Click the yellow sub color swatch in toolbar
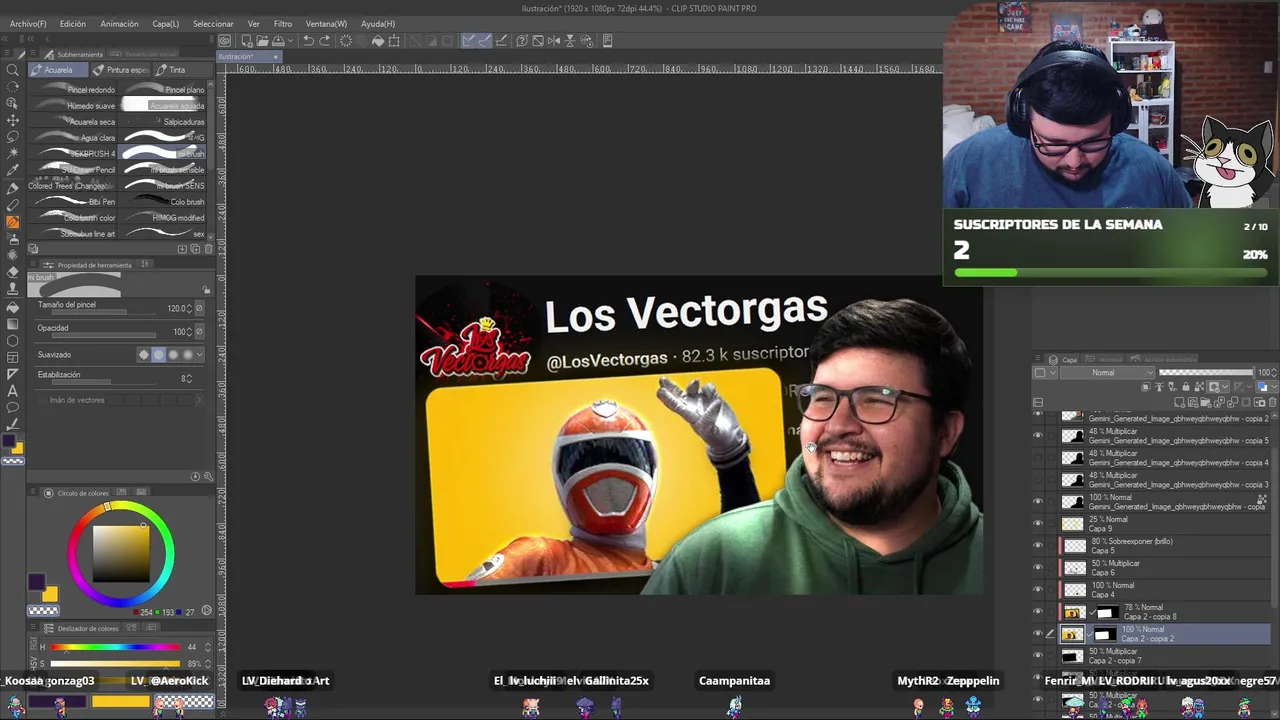1280x720 pixels. [19, 449]
